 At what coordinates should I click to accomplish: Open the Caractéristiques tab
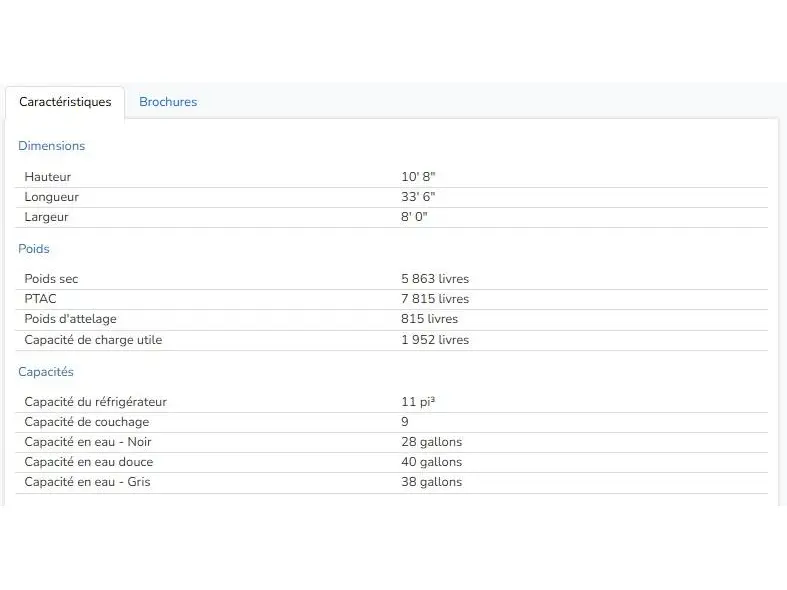click(x=65, y=102)
